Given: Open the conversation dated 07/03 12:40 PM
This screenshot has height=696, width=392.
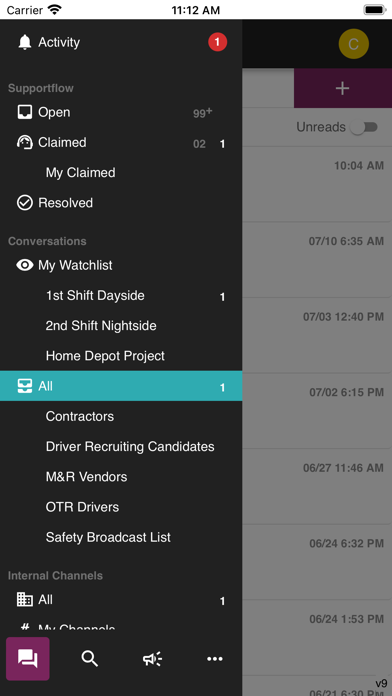Looking at the screenshot, I should tap(317, 335).
